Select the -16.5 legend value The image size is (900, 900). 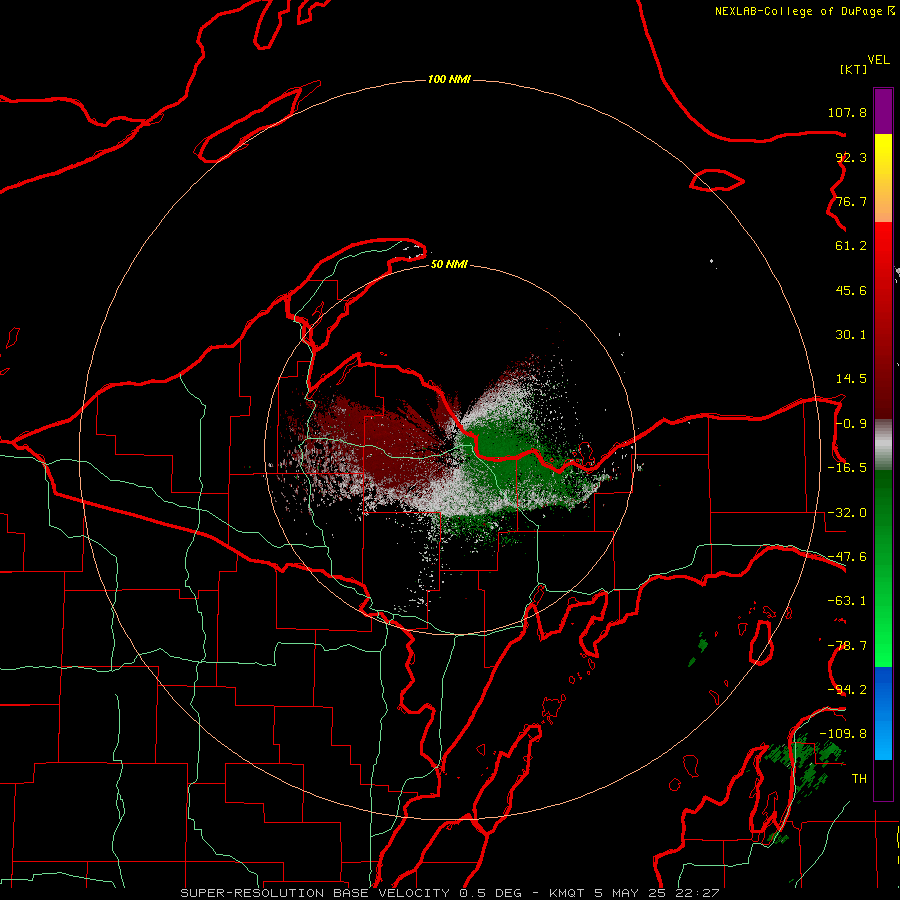pyautogui.click(x=847, y=468)
